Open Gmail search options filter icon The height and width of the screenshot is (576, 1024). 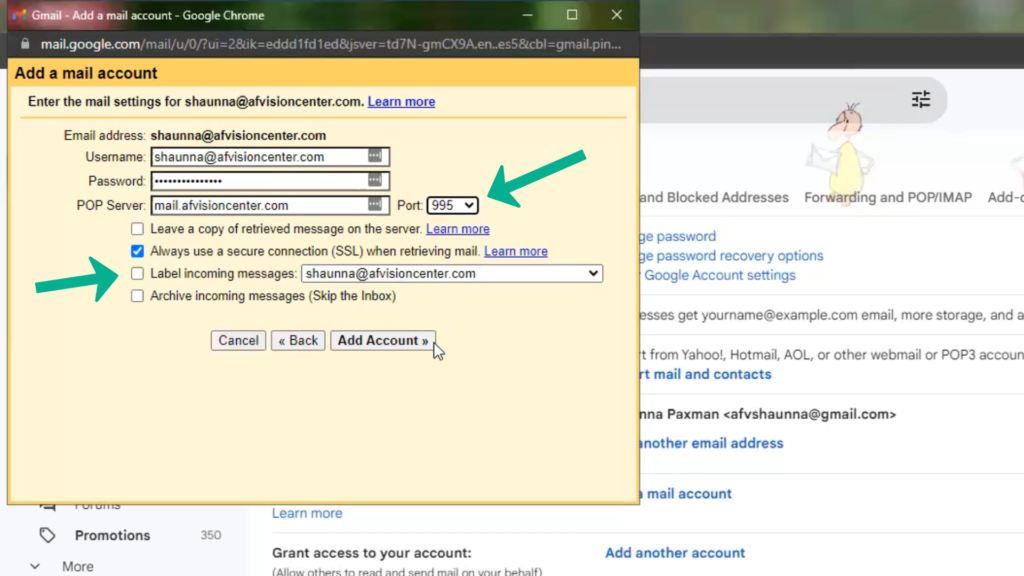tap(921, 99)
